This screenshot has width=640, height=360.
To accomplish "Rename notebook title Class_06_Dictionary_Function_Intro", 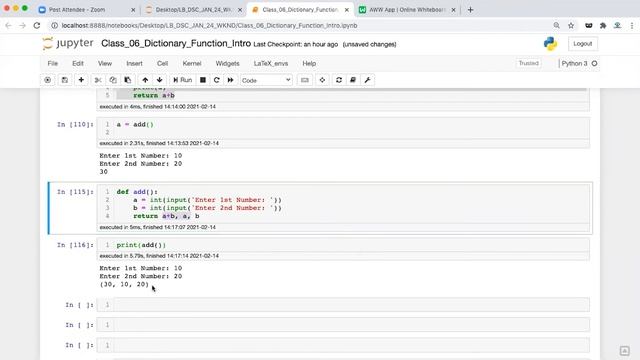I will click(176, 43).
